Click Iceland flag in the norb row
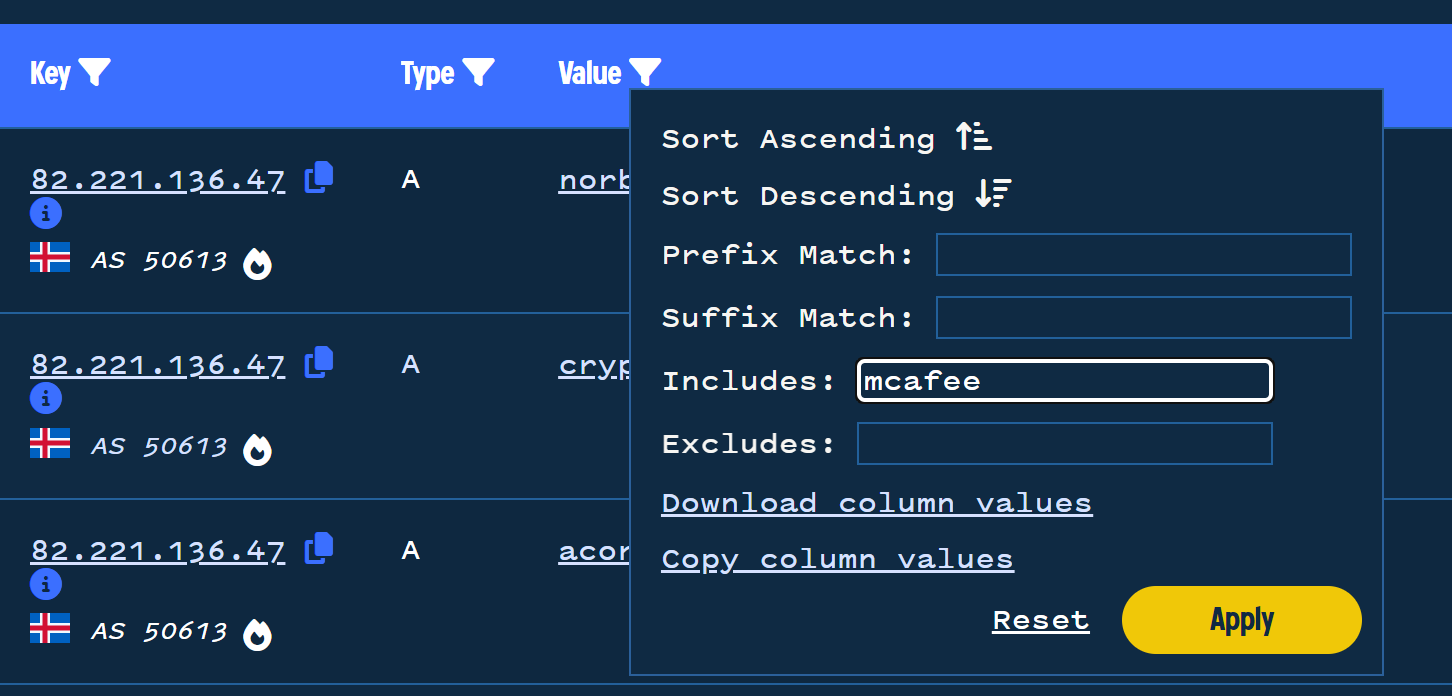Viewport: 1452px width, 696px height. [50, 257]
